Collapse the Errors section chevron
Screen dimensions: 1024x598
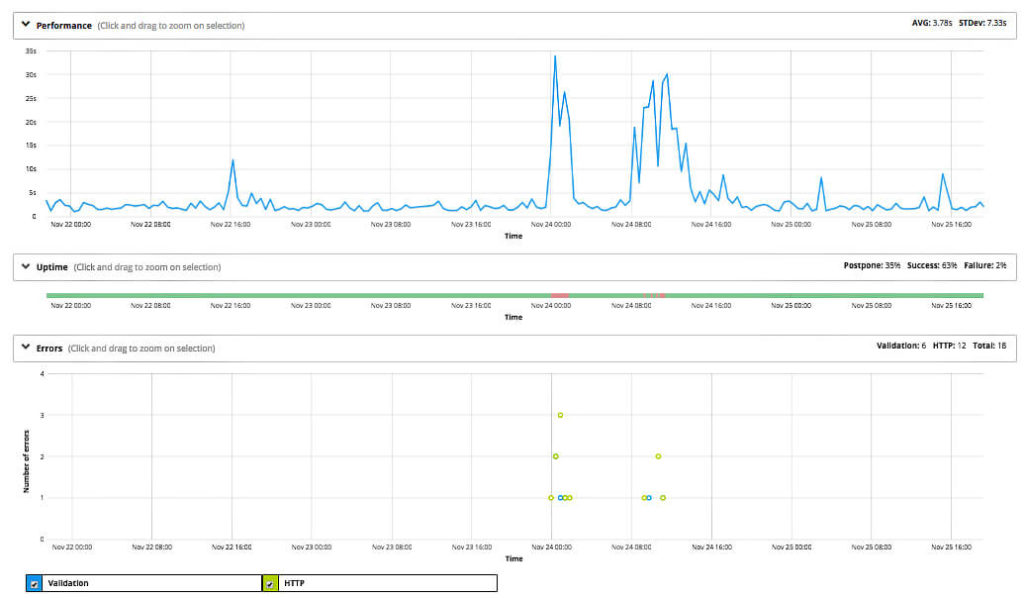click(25, 347)
